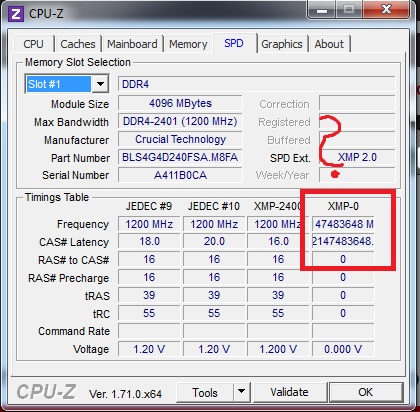Viewport: 420px width, 412px height.
Task: Select JEDEC #9 CAS latency 18.0
Action: click(149, 241)
